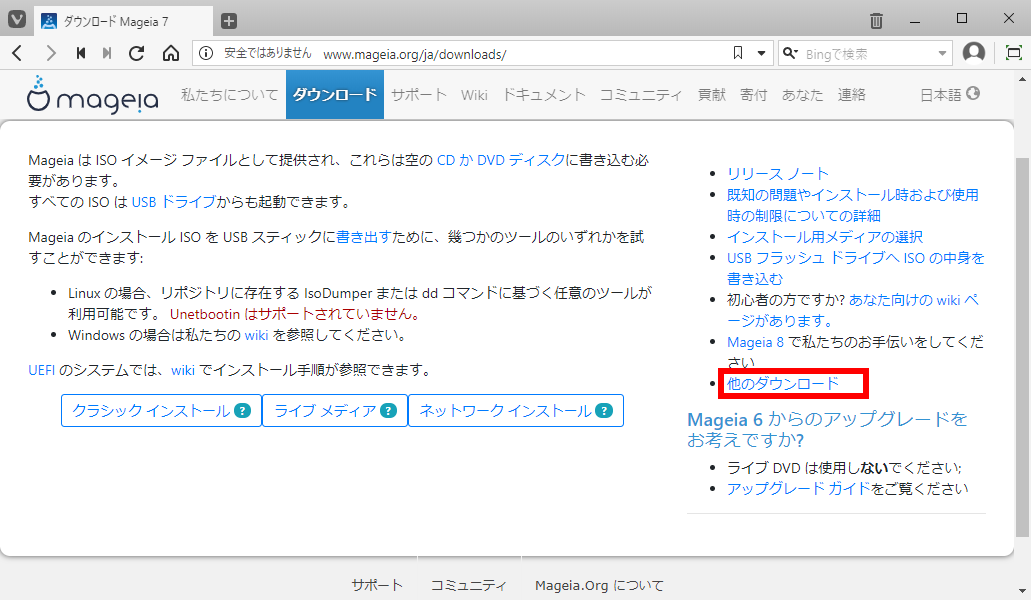This screenshot has height=600, width=1031.
Task: Open インストール用メディアの選択 link
Action: point(825,237)
